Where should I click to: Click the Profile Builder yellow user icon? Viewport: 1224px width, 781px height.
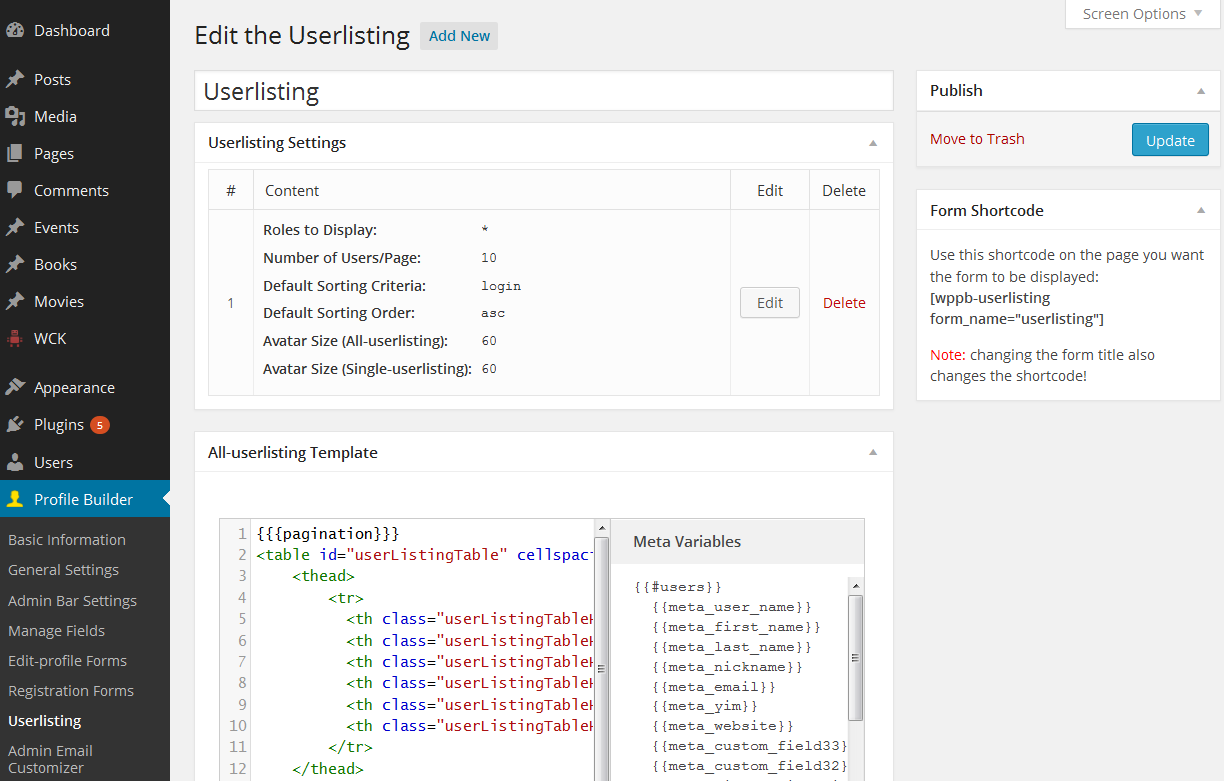[x=15, y=499]
